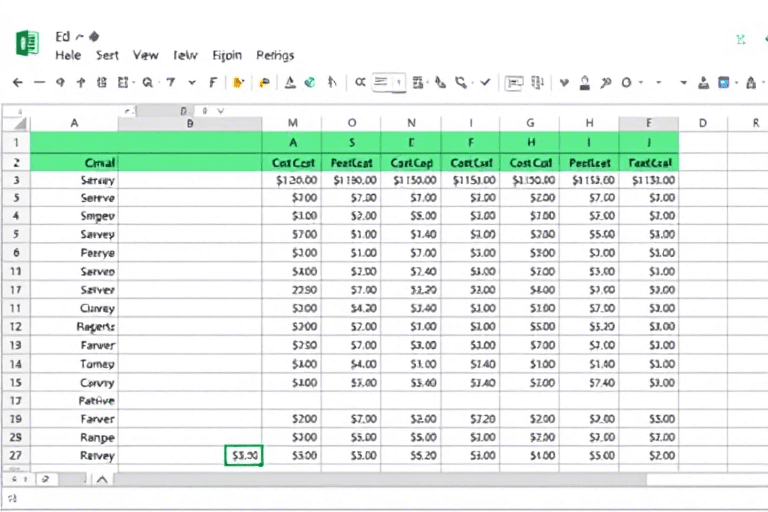The image size is (768, 512).
Task: Click the magnifier zoom icon in toolbar
Action: click(x=148, y=83)
